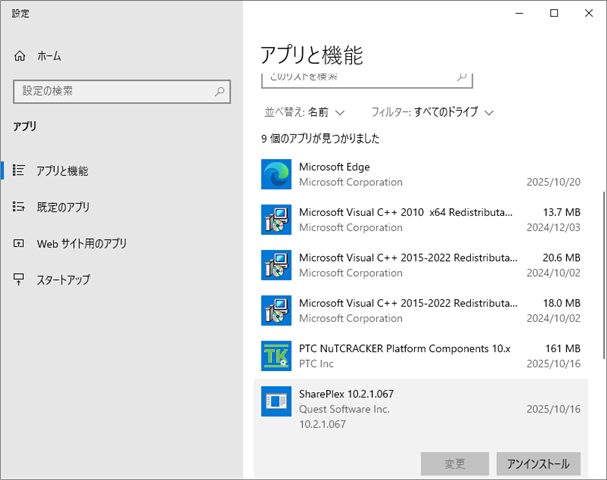Click the 変更 button for SharePlex
607x480 pixels.
pyautogui.click(x=454, y=464)
